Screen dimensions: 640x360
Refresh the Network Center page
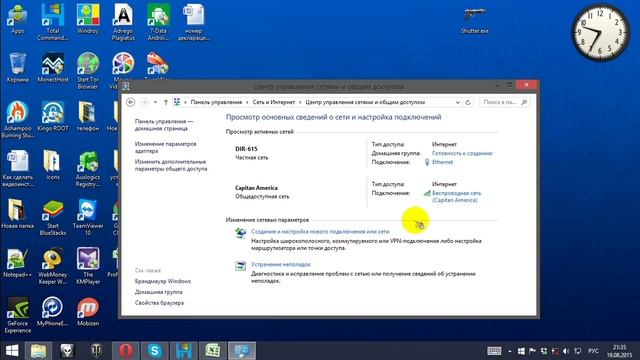(x=468, y=102)
